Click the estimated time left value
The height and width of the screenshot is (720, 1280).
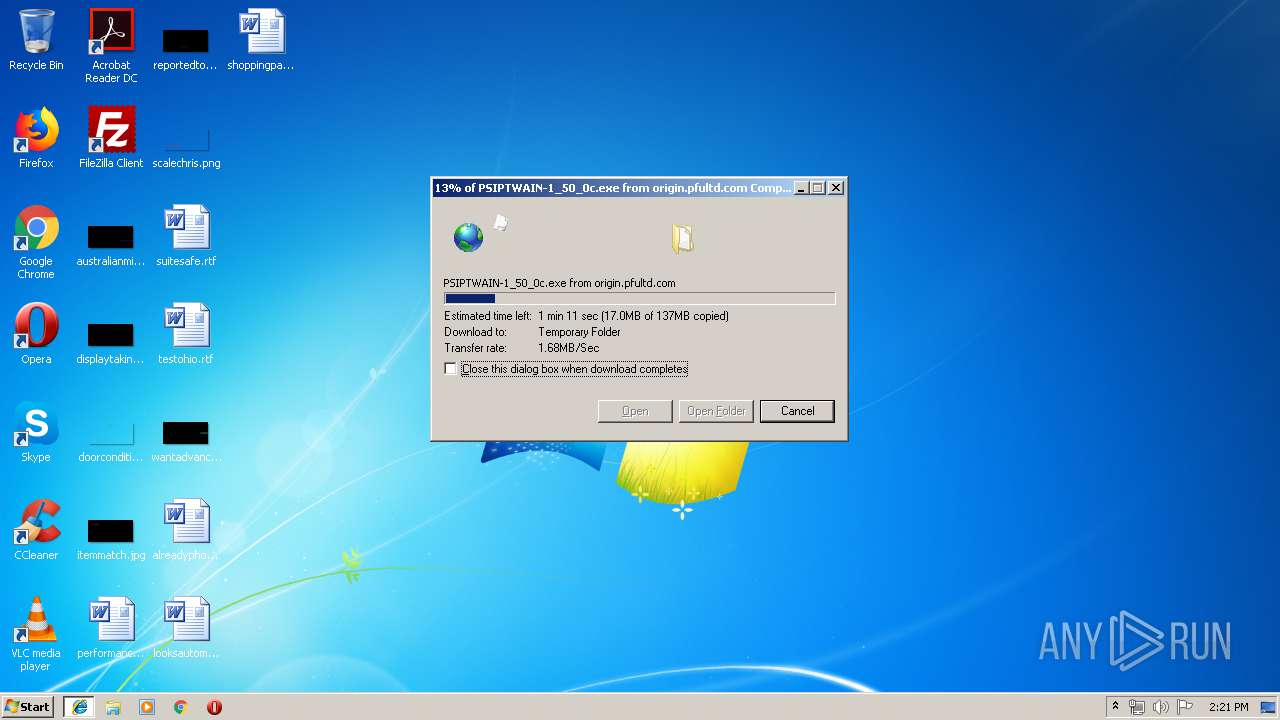point(633,316)
